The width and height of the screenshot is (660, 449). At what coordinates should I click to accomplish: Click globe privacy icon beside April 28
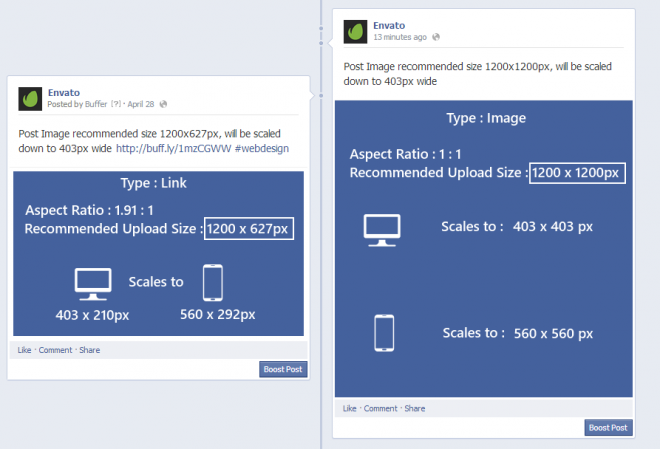(x=163, y=104)
